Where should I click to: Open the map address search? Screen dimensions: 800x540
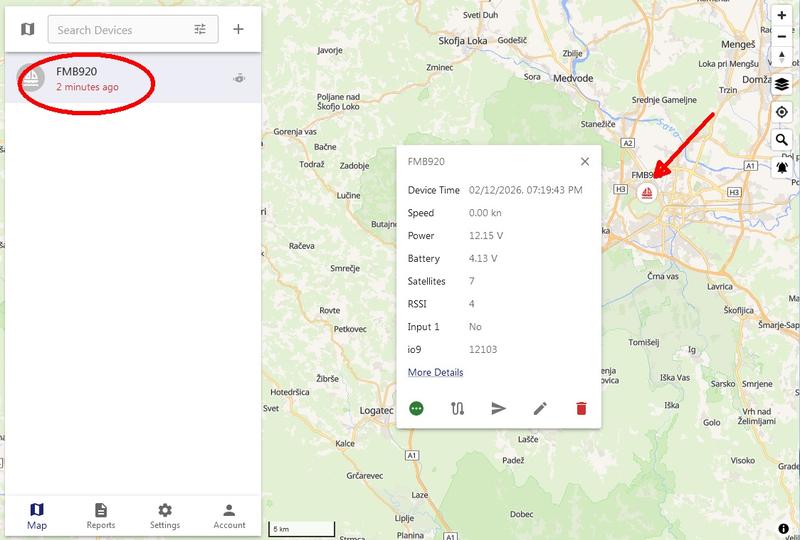(782, 139)
